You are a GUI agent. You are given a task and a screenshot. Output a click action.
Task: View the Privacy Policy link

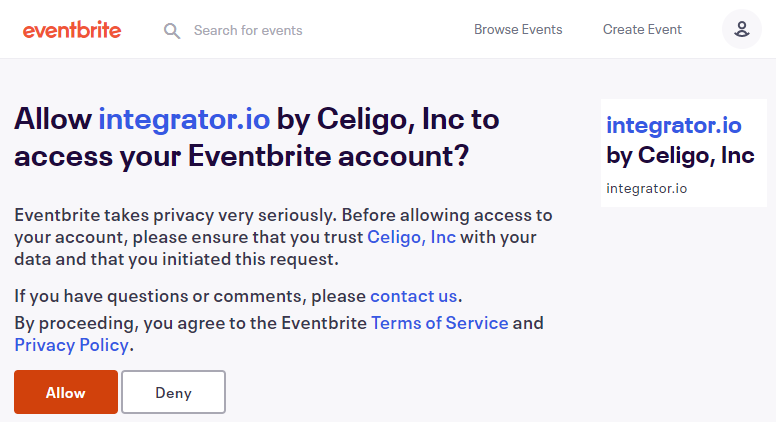click(71, 345)
